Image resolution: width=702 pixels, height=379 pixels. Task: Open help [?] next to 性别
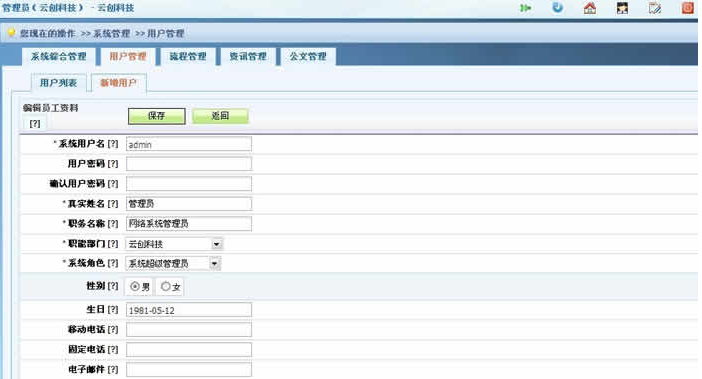[113, 286]
